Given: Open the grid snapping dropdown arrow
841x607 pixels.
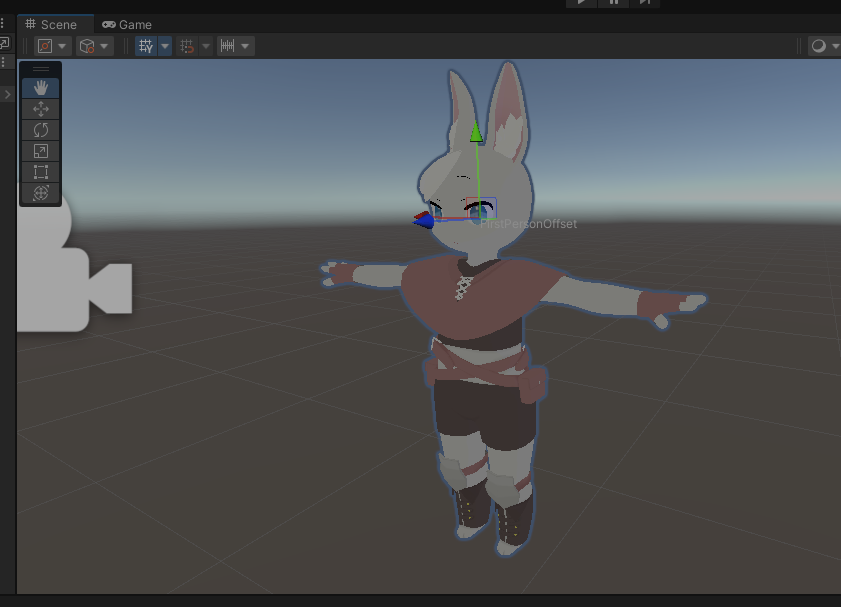Looking at the screenshot, I should pos(206,46).
